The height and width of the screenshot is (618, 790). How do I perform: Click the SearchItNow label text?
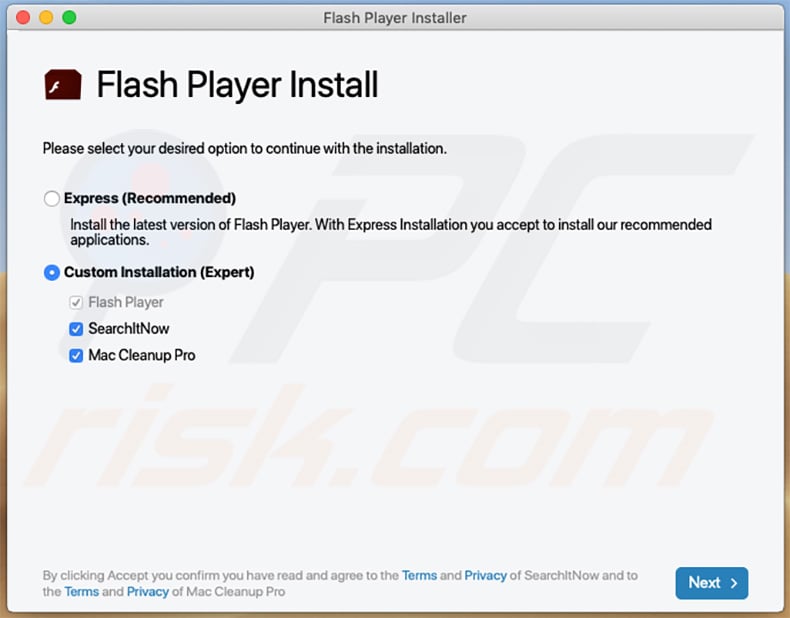point(128,329)
